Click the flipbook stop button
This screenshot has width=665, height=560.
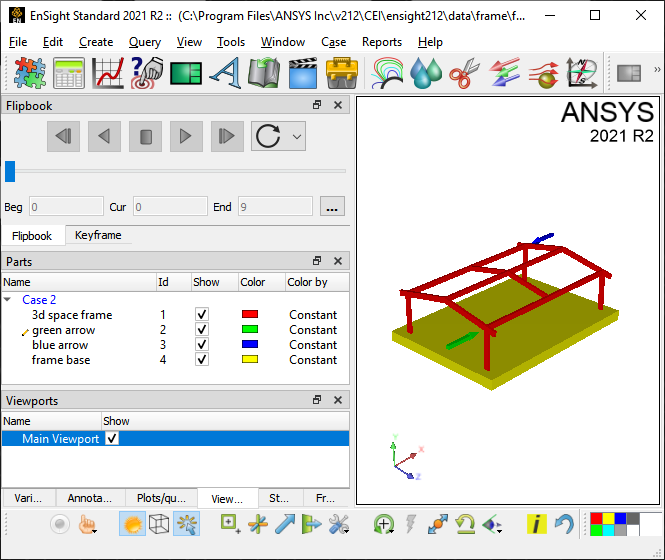coord(145,137)
